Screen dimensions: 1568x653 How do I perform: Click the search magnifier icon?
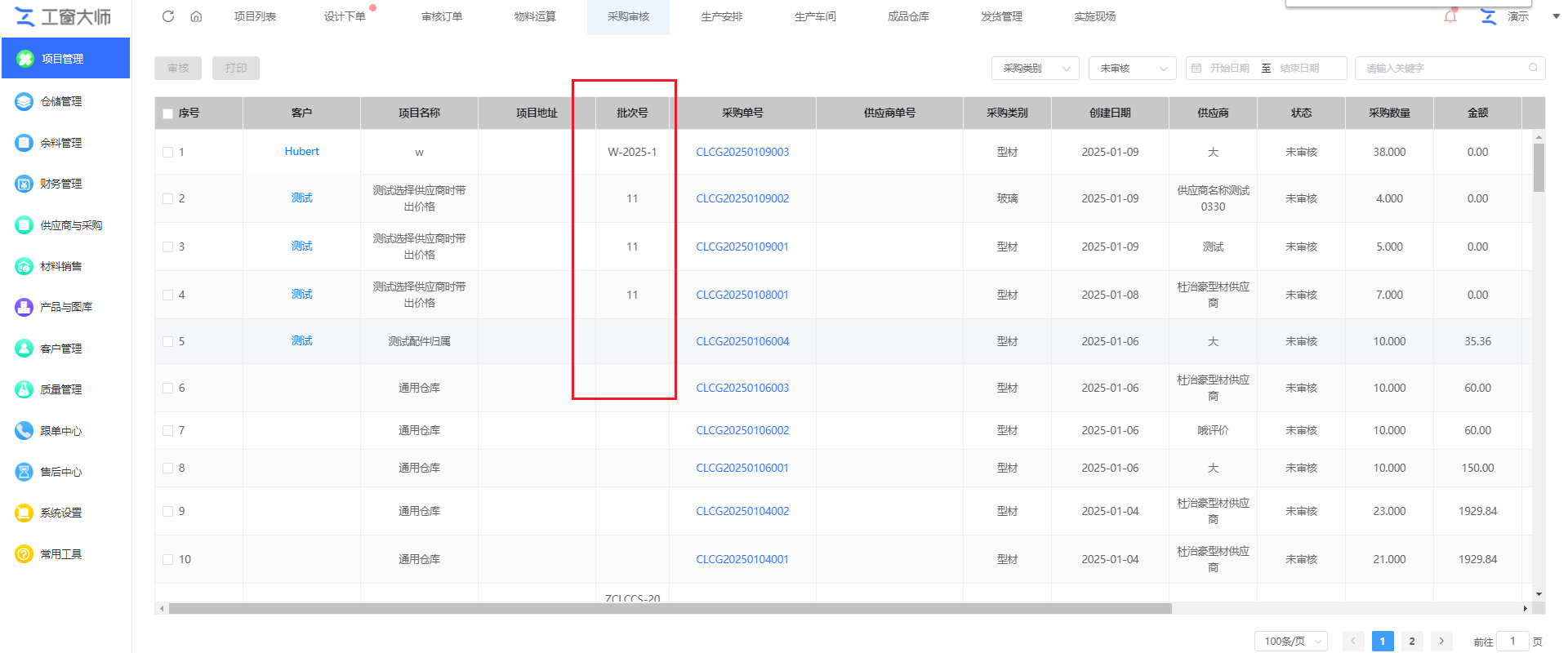click(x=1533, y=68)
